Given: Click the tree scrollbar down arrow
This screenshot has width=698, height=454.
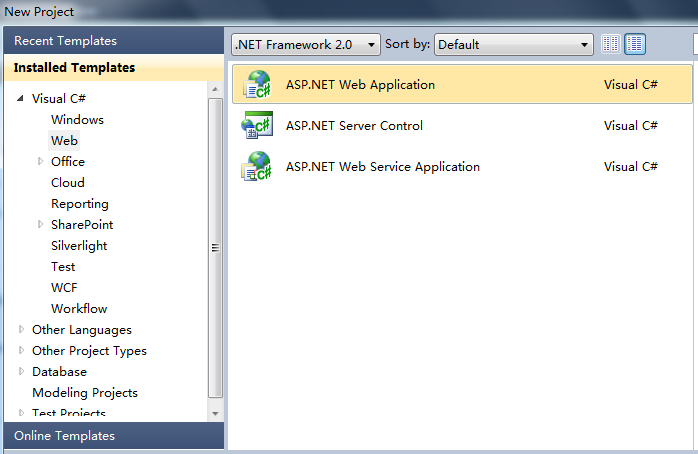Looking at the screenshot, I should coord(216,411).
